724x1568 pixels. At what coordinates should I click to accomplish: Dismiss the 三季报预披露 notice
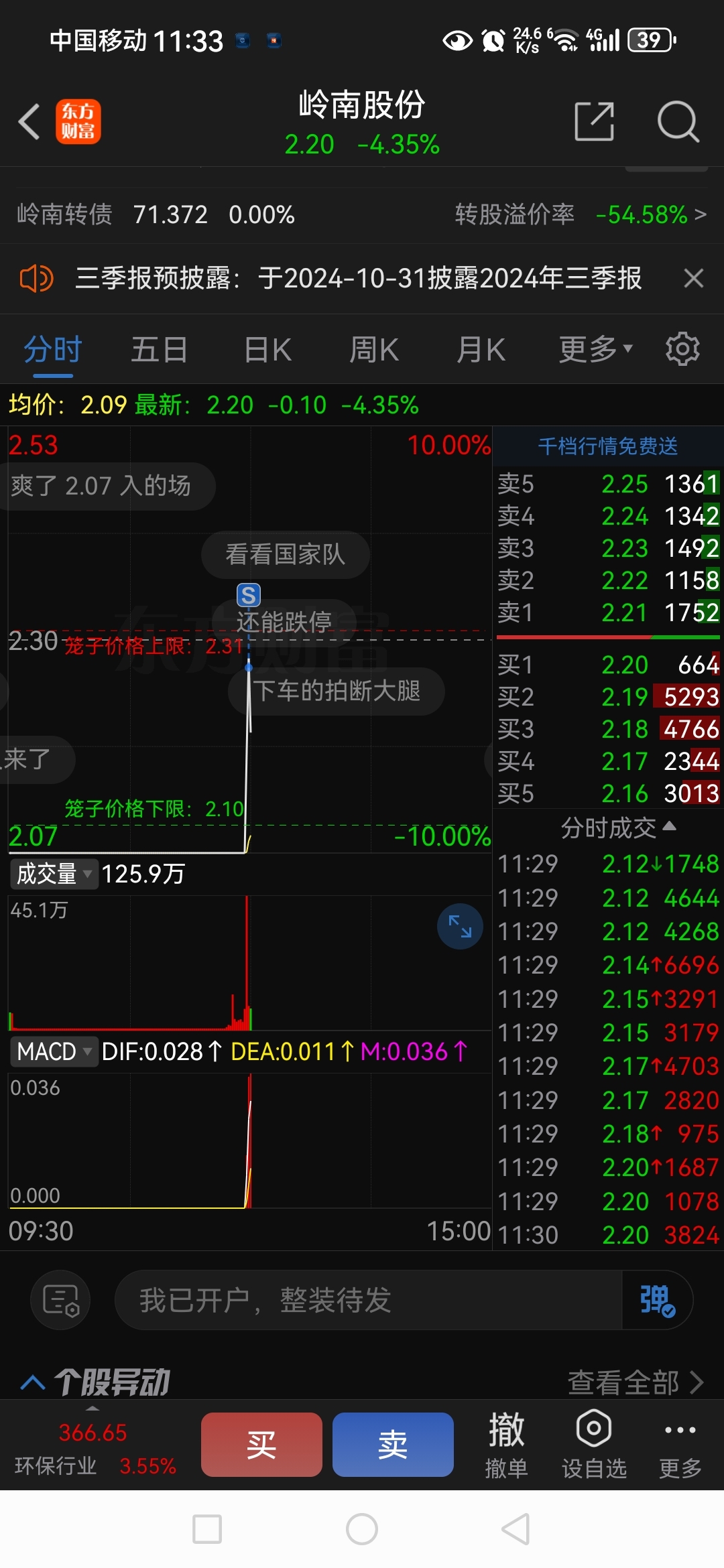point(693,278)
